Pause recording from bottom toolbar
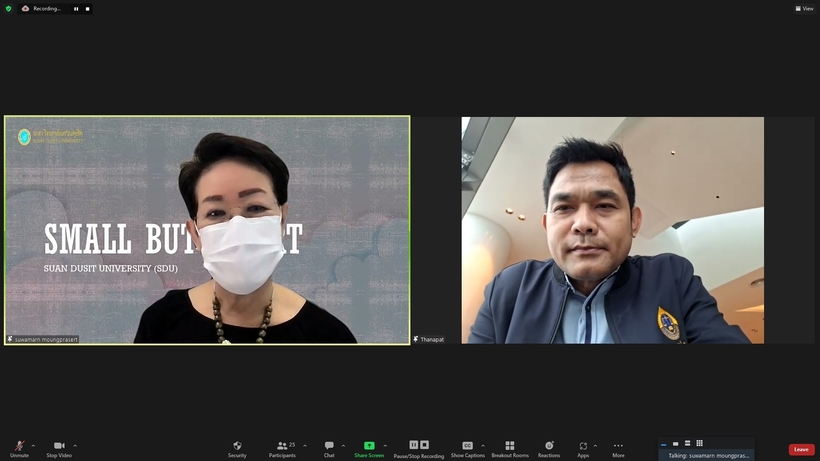 coord(414,445)
